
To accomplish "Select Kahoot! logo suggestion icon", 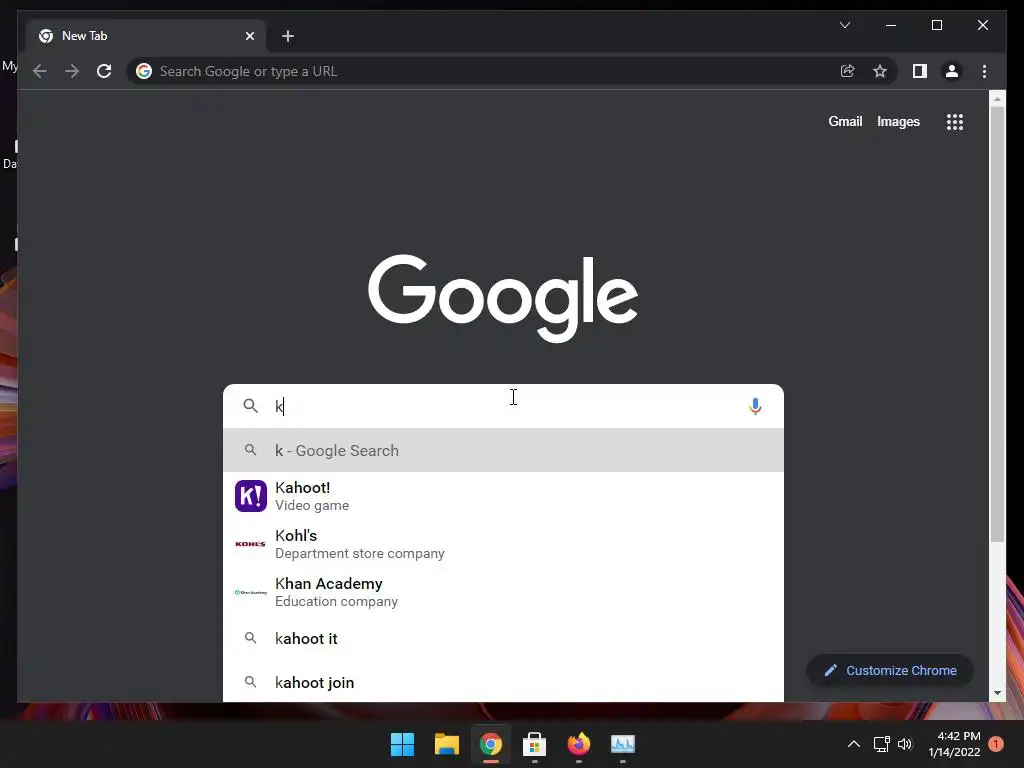I will click(251, 496).
